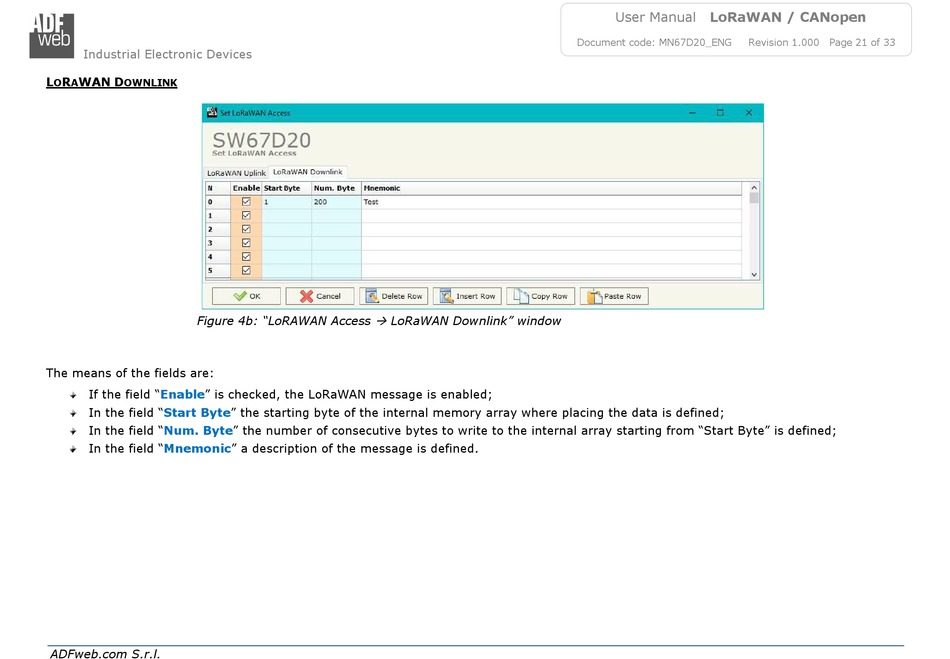Click the Num. Byte cell containing 200
This screenshot has width=950, height=659.
pos(334,202)
